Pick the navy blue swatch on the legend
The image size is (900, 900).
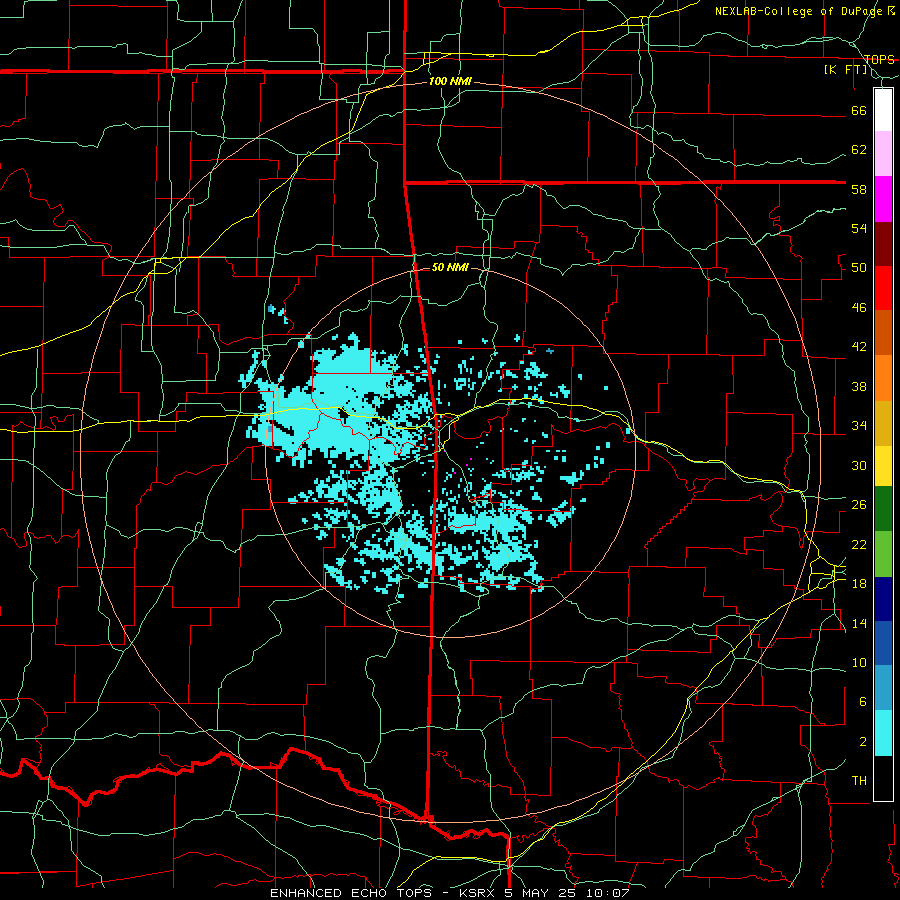[883, 599]
